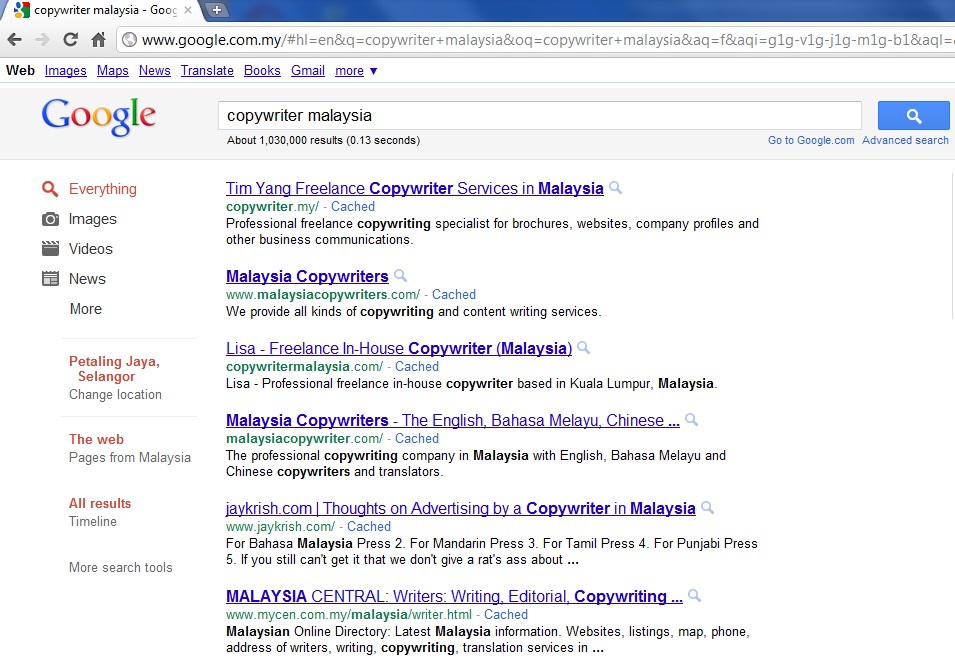The width and height of the screenshot is (955, 668).
Task: Click the About 1,030,000 results text
Action: click(x=323, y=140)
